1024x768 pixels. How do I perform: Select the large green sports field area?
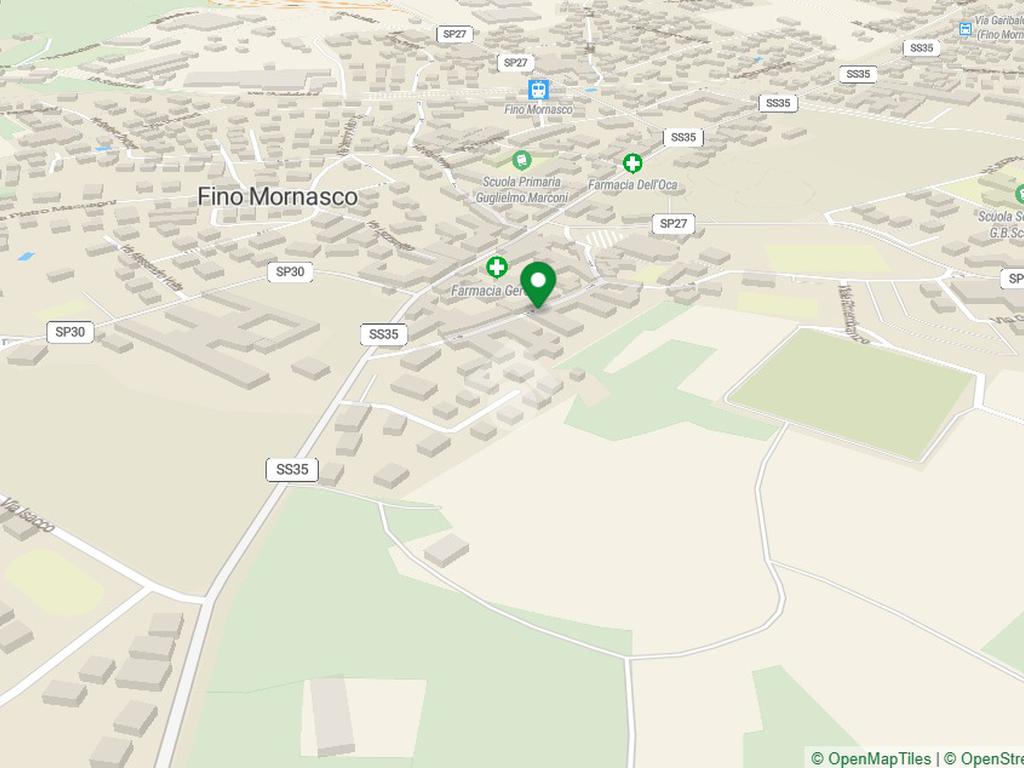852,393
